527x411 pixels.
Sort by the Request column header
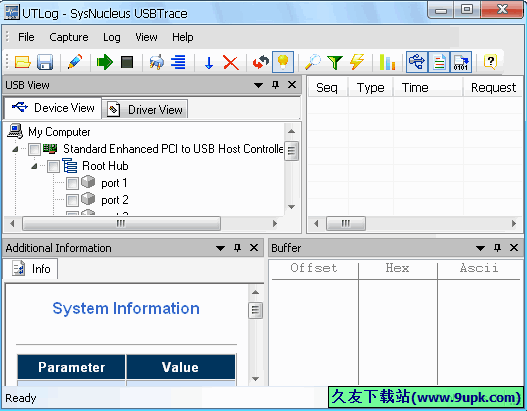493,88
